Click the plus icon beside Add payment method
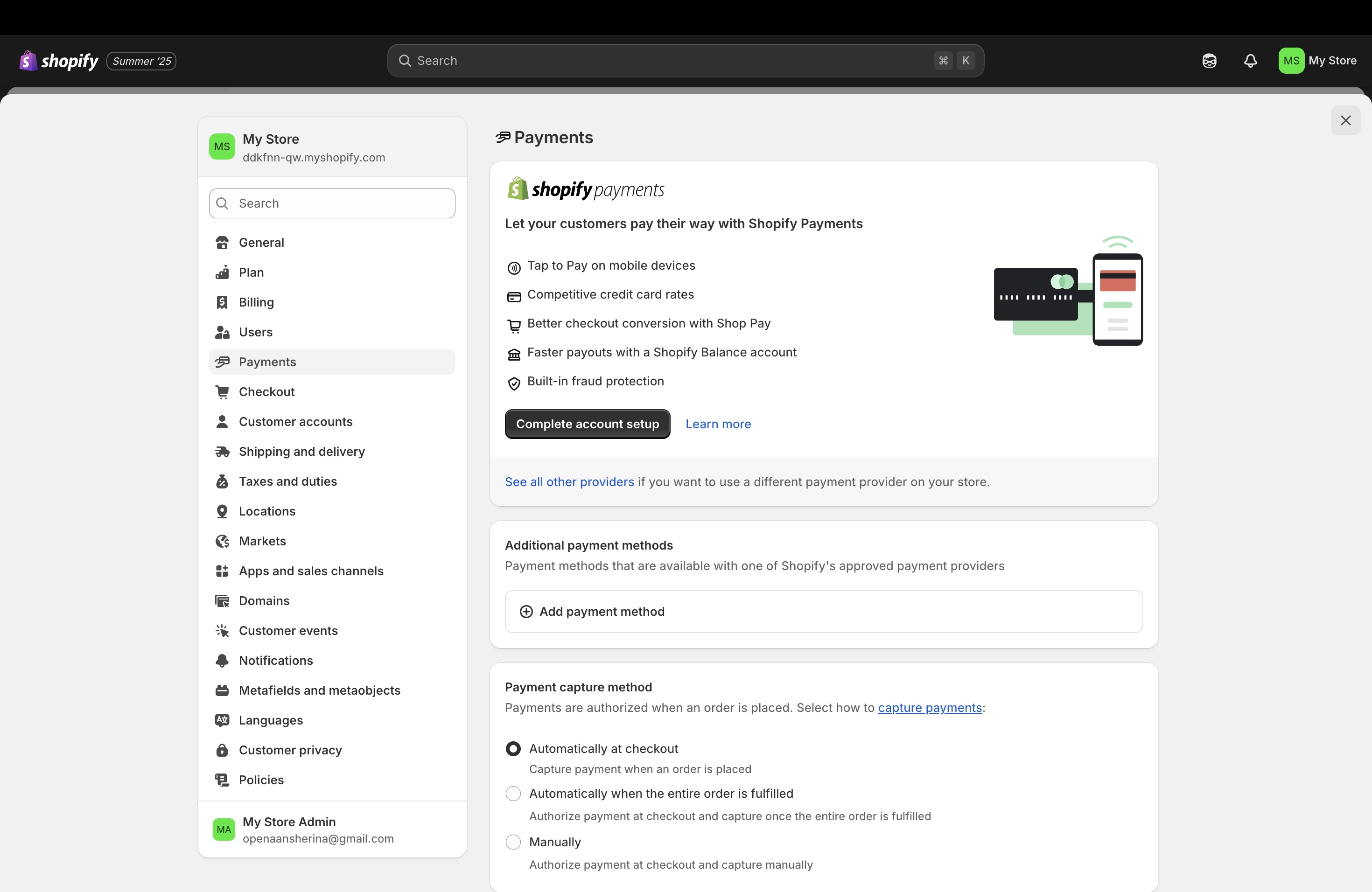The width and height of the screenshot is (1372, 892). [526, 611]
